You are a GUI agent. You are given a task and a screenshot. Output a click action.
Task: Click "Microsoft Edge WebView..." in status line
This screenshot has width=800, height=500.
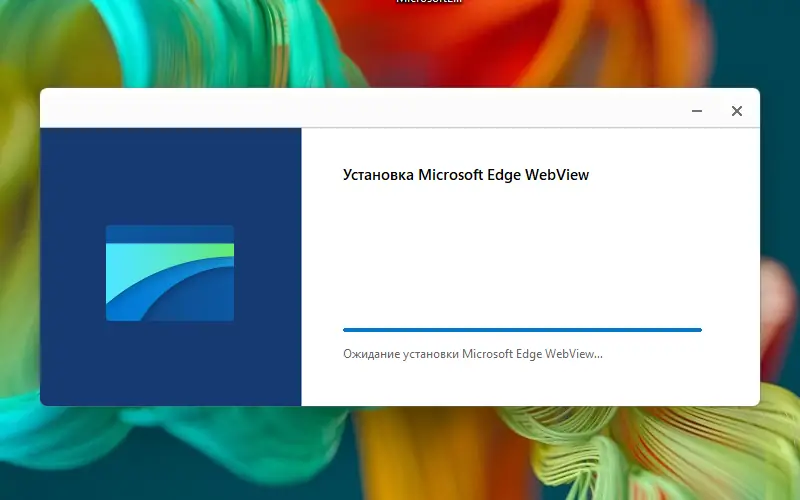(532, 354)
